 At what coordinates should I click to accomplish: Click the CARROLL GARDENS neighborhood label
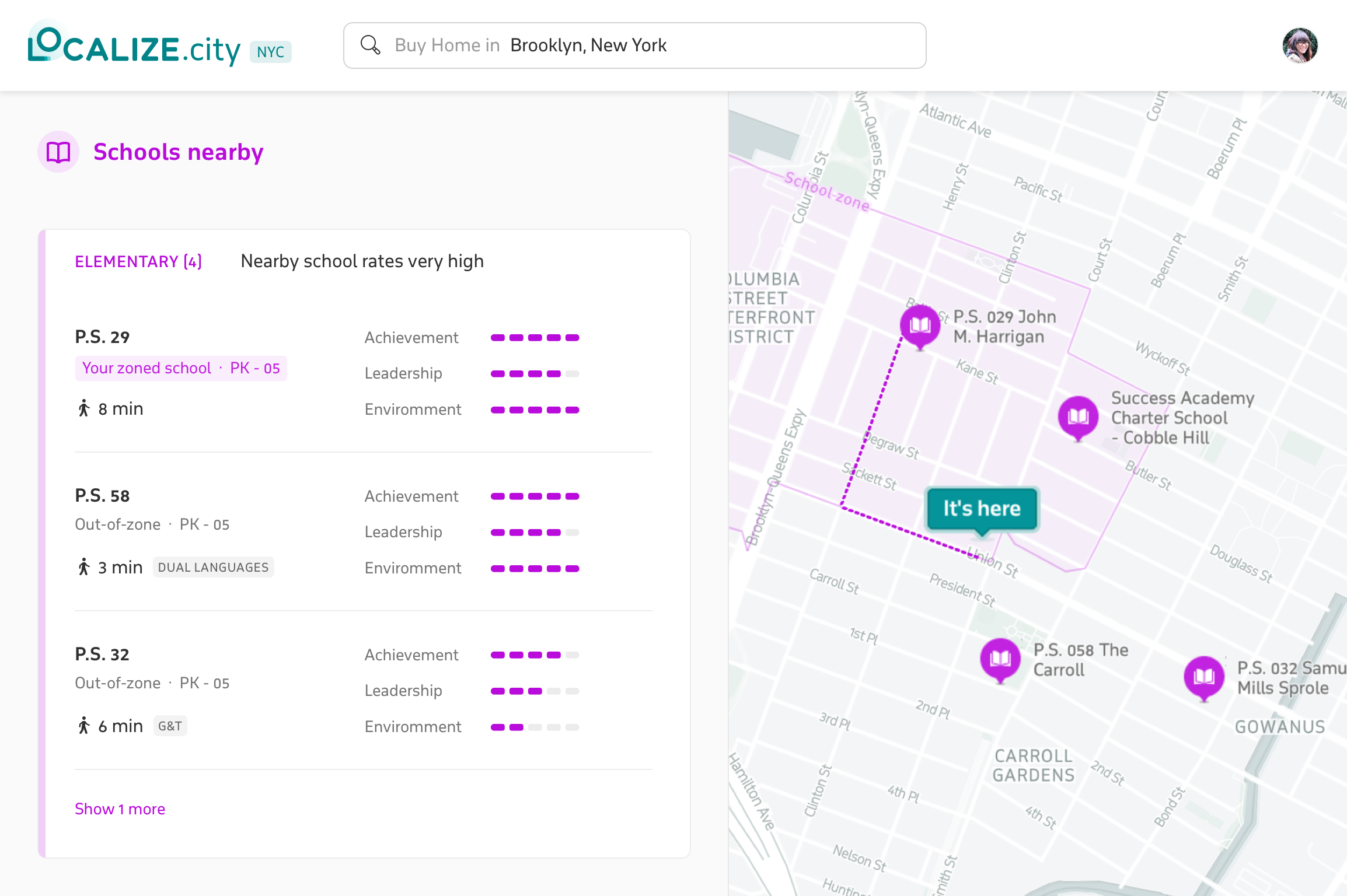click(x=1034, y=765)
